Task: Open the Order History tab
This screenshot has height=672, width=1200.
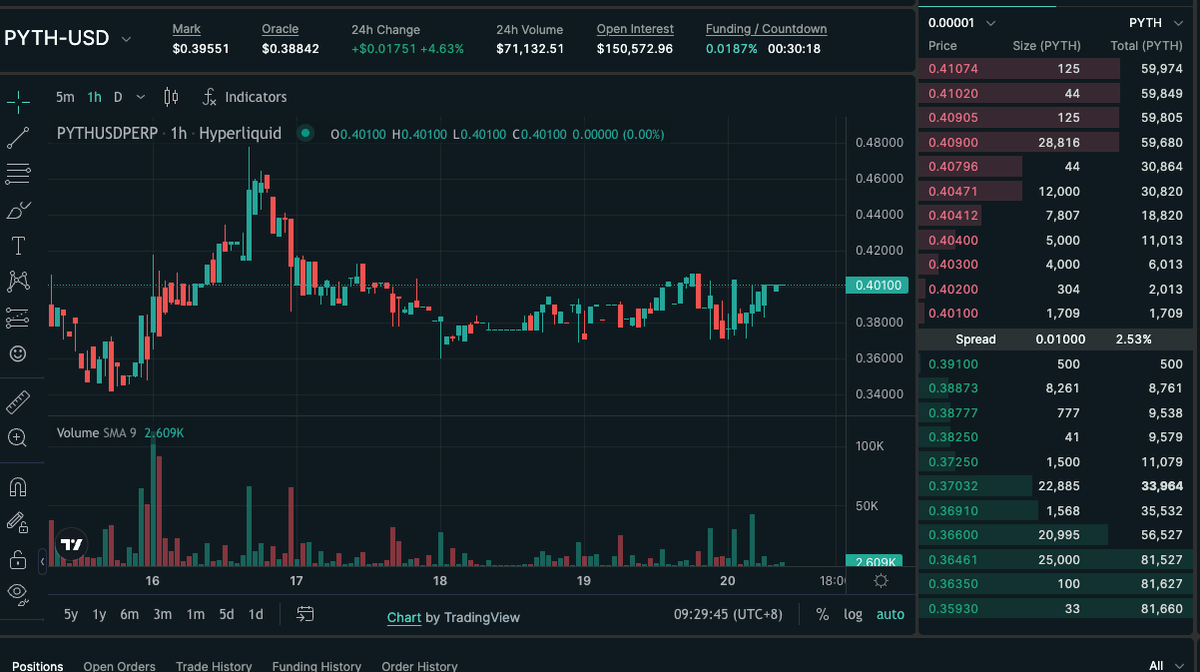Action: coord(420,666)
